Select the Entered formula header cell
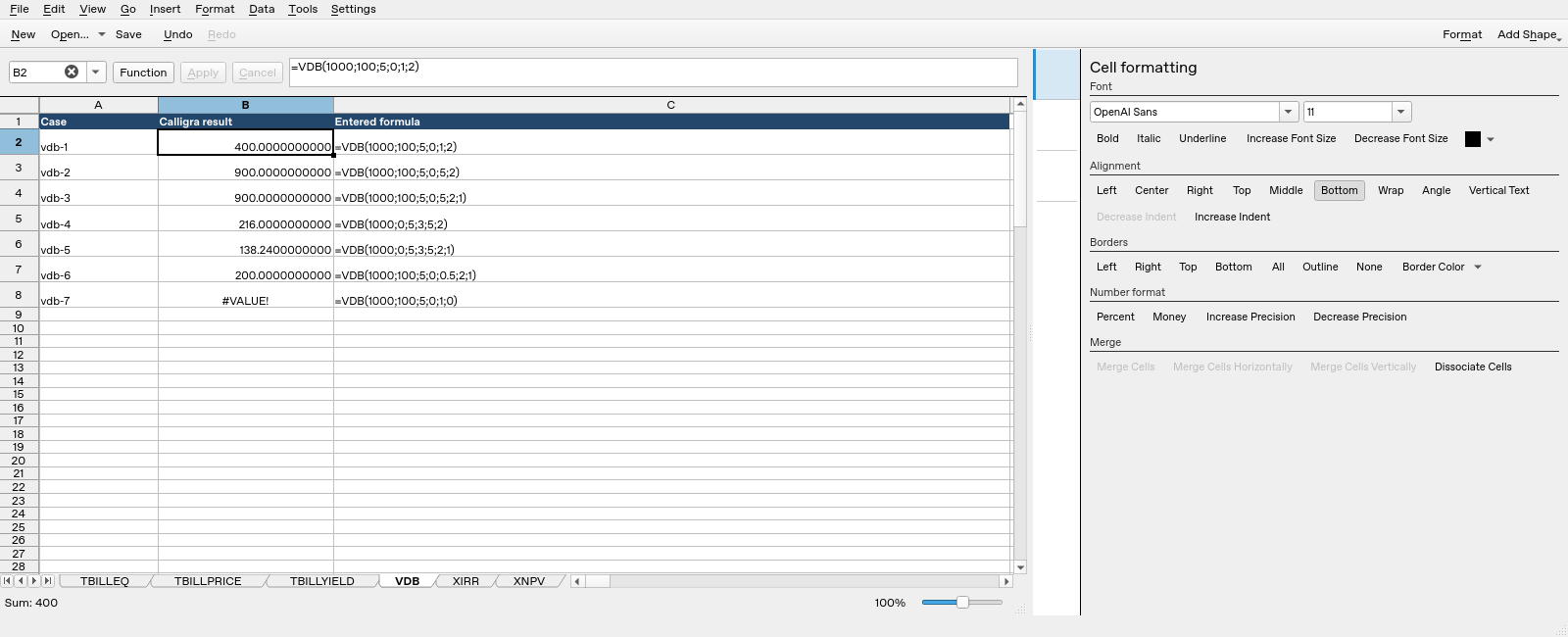The width and height of the screenshot is (1568, 637). (671, 122)
